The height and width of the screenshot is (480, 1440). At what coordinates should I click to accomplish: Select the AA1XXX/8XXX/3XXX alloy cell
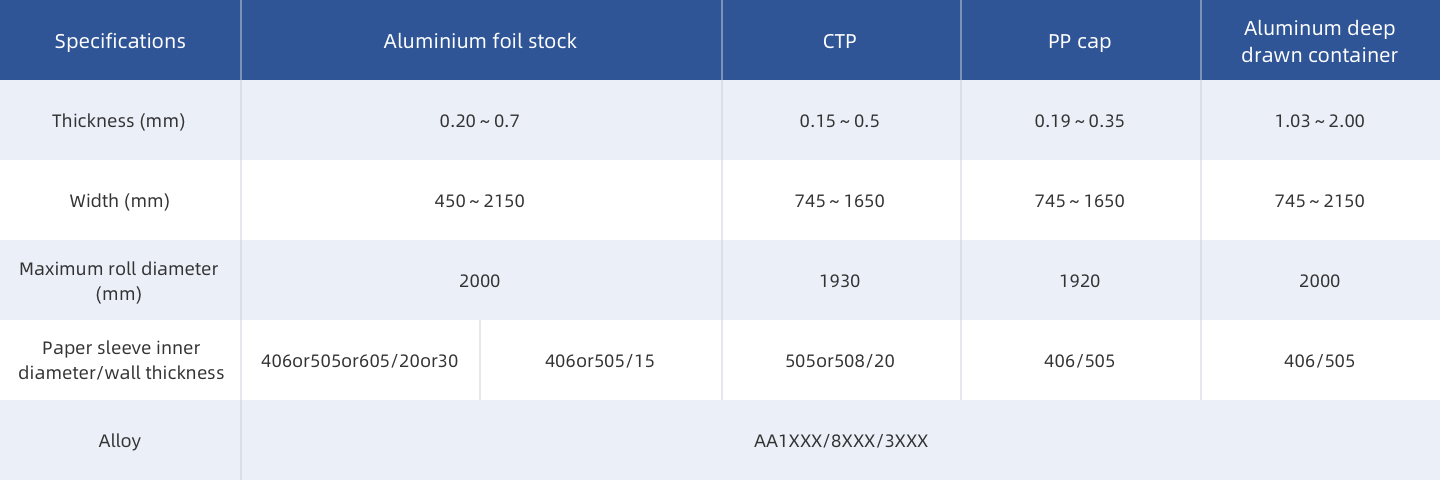[x=840, y=441]
